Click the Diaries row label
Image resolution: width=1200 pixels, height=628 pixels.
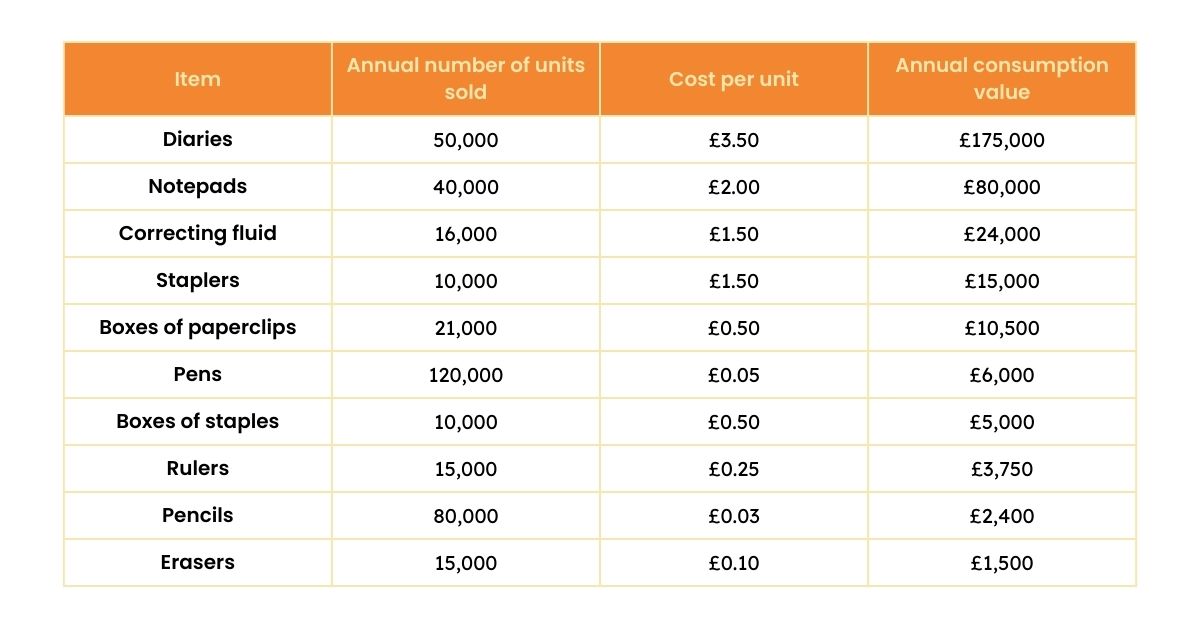pos(198,140)
